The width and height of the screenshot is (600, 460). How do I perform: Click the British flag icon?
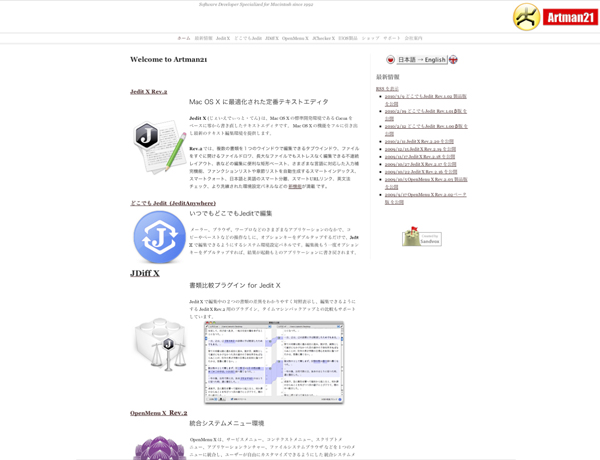coord(453,60)
